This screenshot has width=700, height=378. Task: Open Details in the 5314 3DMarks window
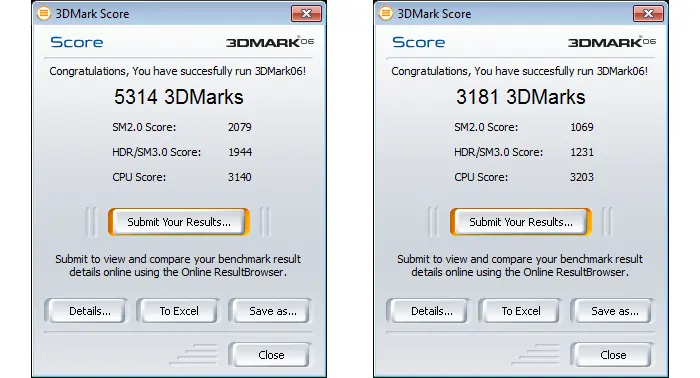tap(86, 311)
